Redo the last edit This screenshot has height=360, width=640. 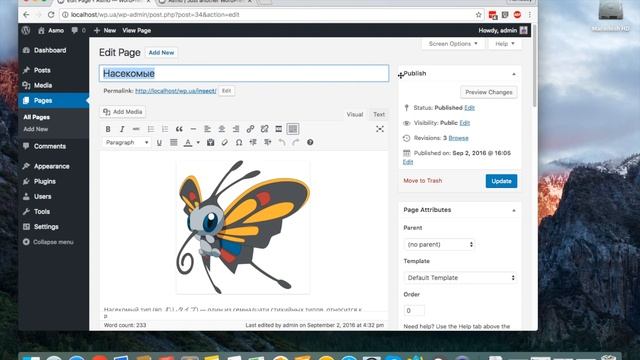296,142
